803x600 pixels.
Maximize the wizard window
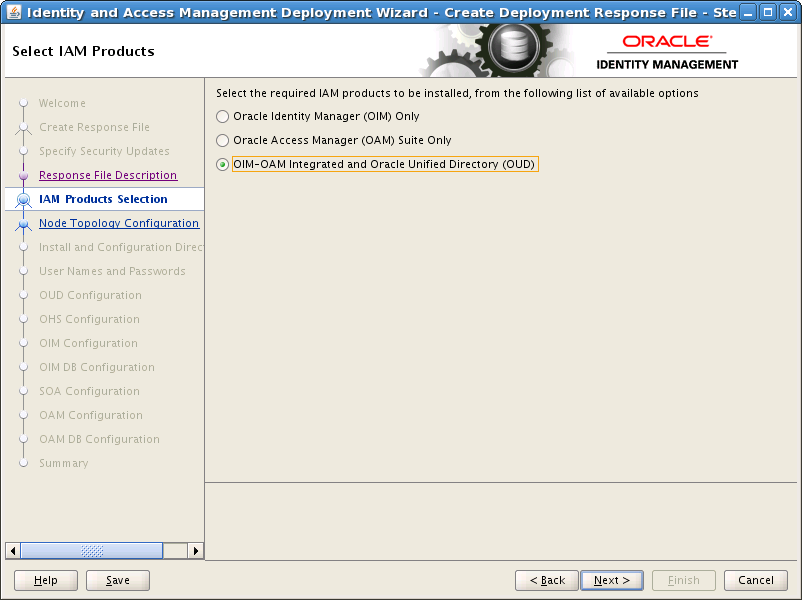[x=768, y=12]
